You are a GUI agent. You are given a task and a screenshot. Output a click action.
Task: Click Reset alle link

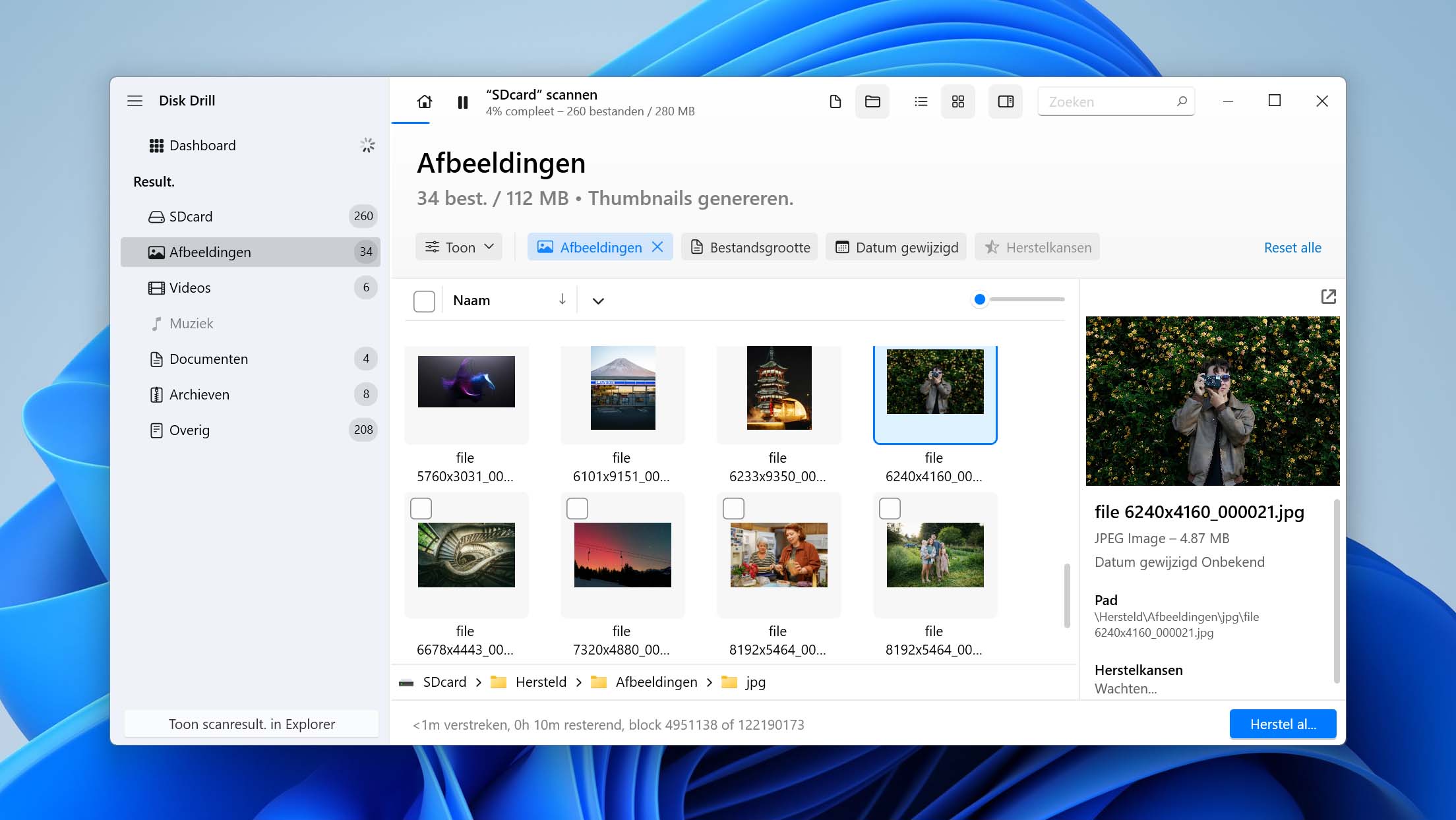(1292, 248)
